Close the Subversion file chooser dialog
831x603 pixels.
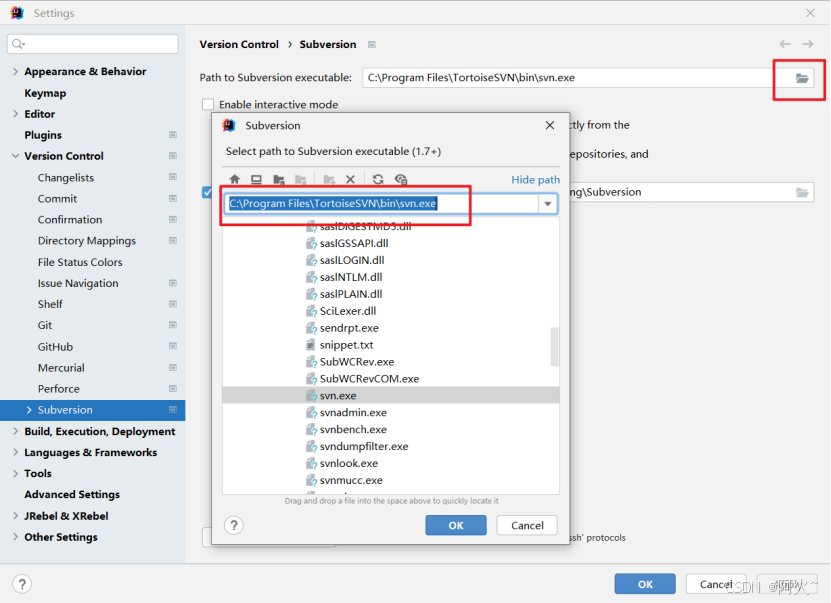[x=550, y=125]
